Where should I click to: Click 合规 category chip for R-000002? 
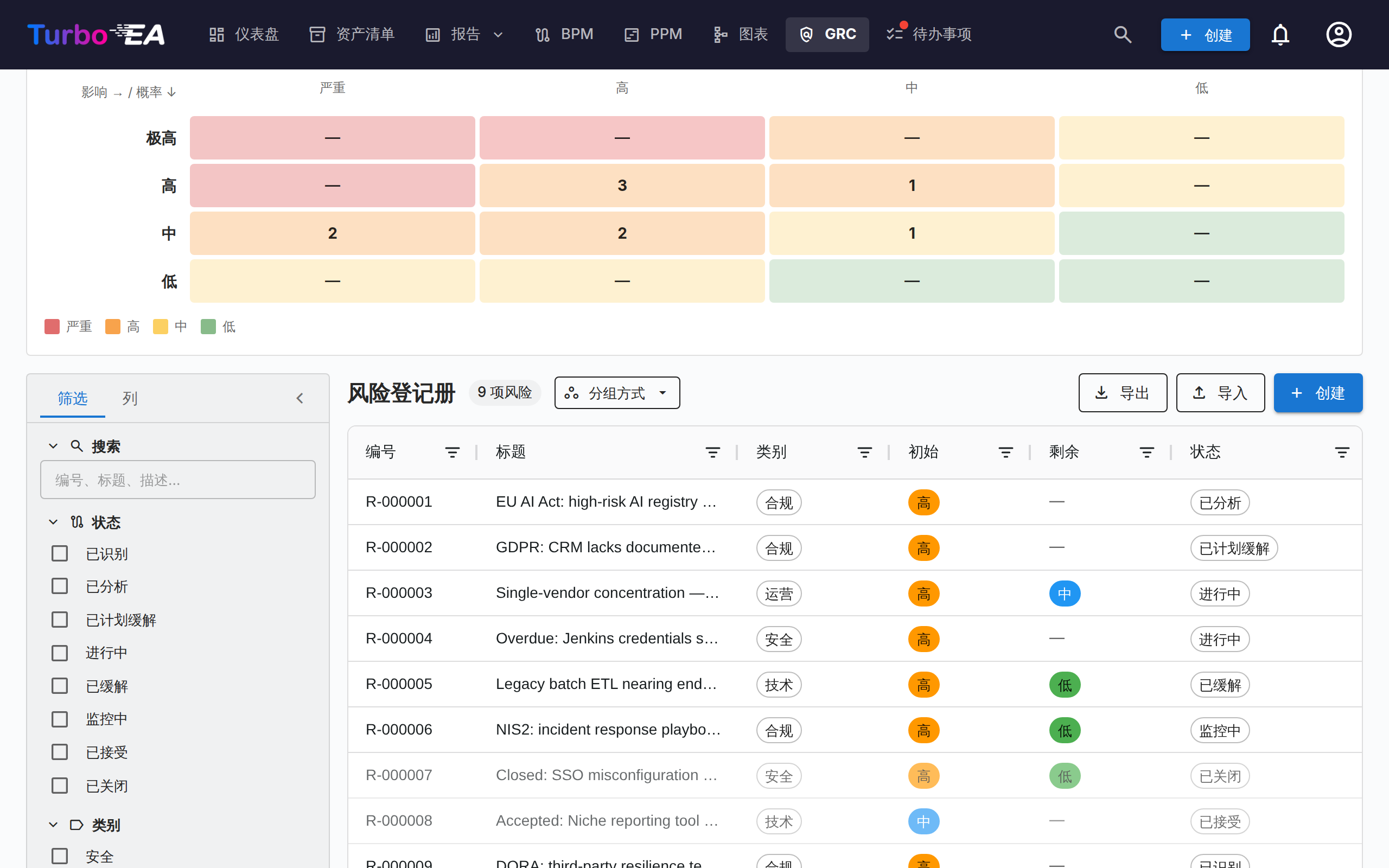click(779, 548)
